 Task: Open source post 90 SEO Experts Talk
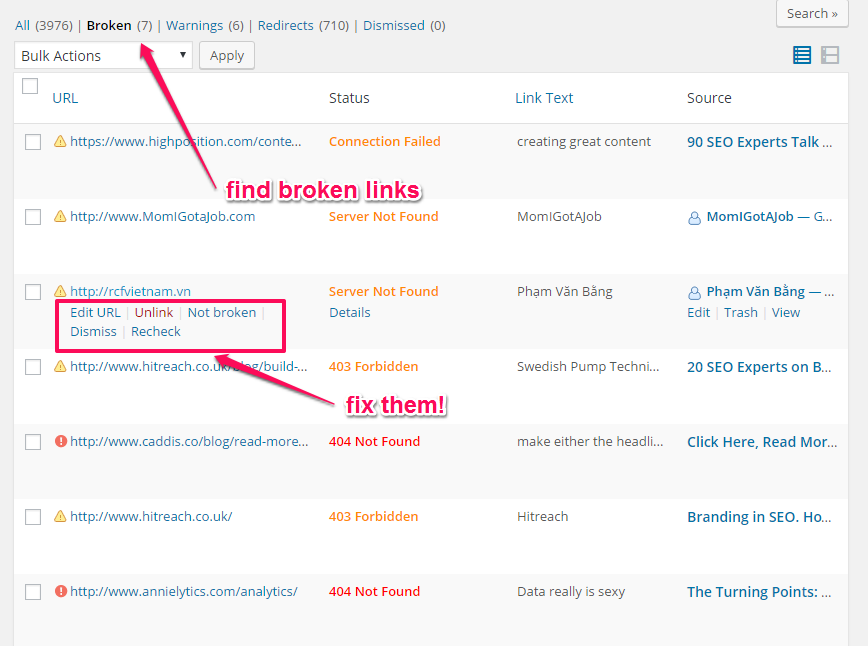tap(760, 142)
